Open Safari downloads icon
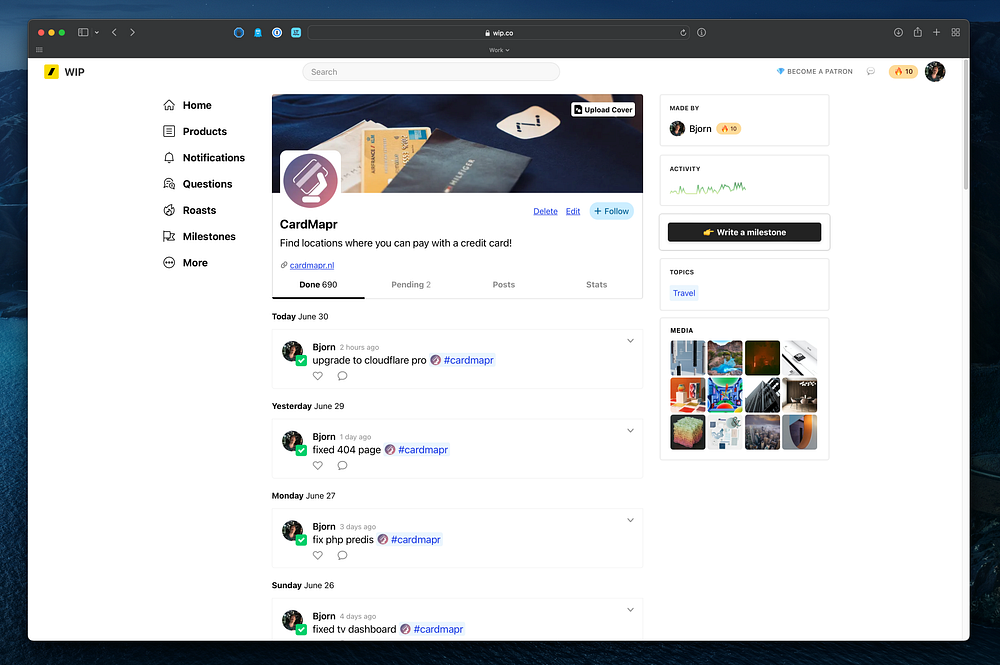 point(898,33)
